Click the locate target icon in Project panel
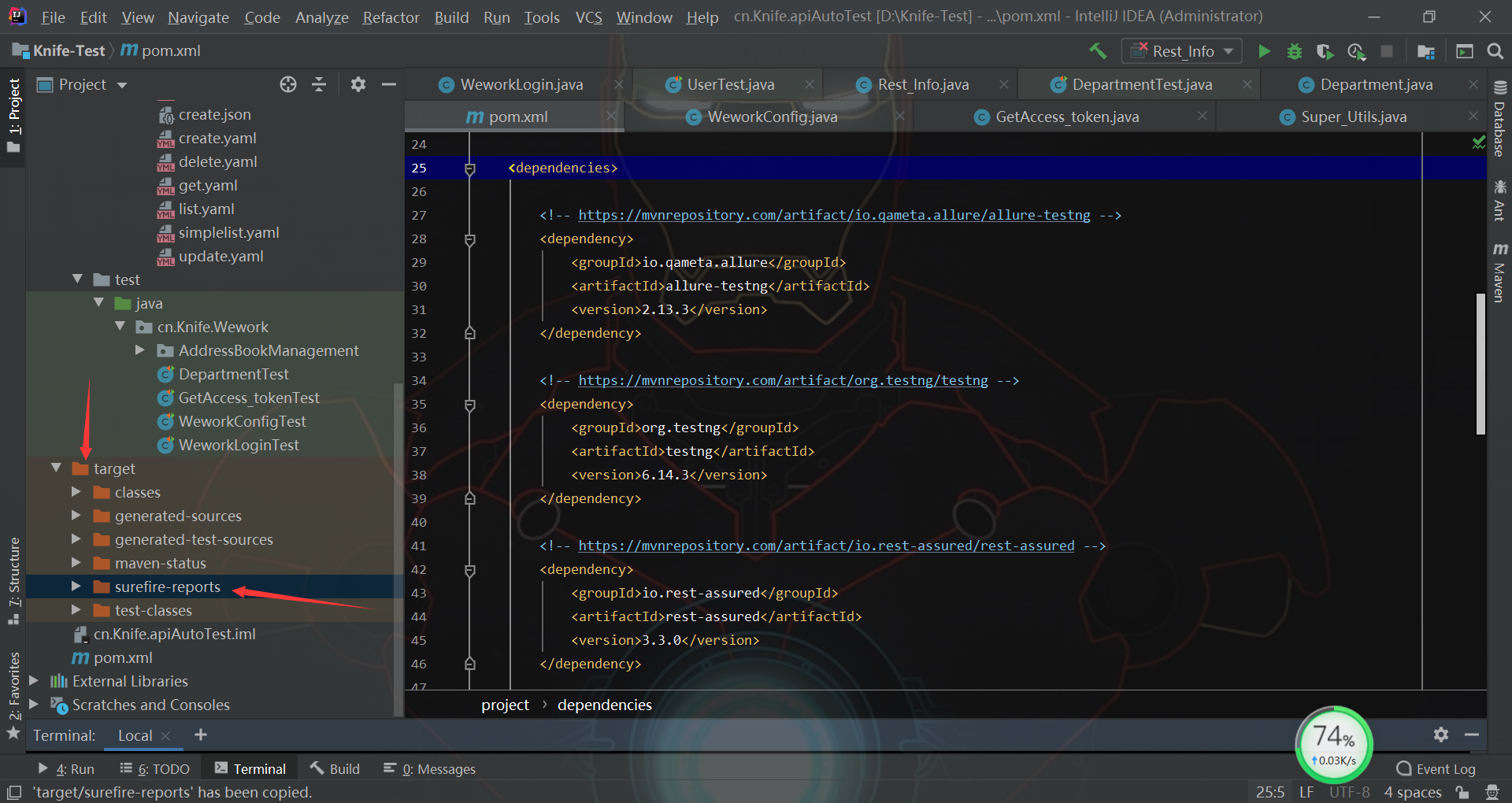This screenshot has height=803, width=1512. tap(288, 84)
